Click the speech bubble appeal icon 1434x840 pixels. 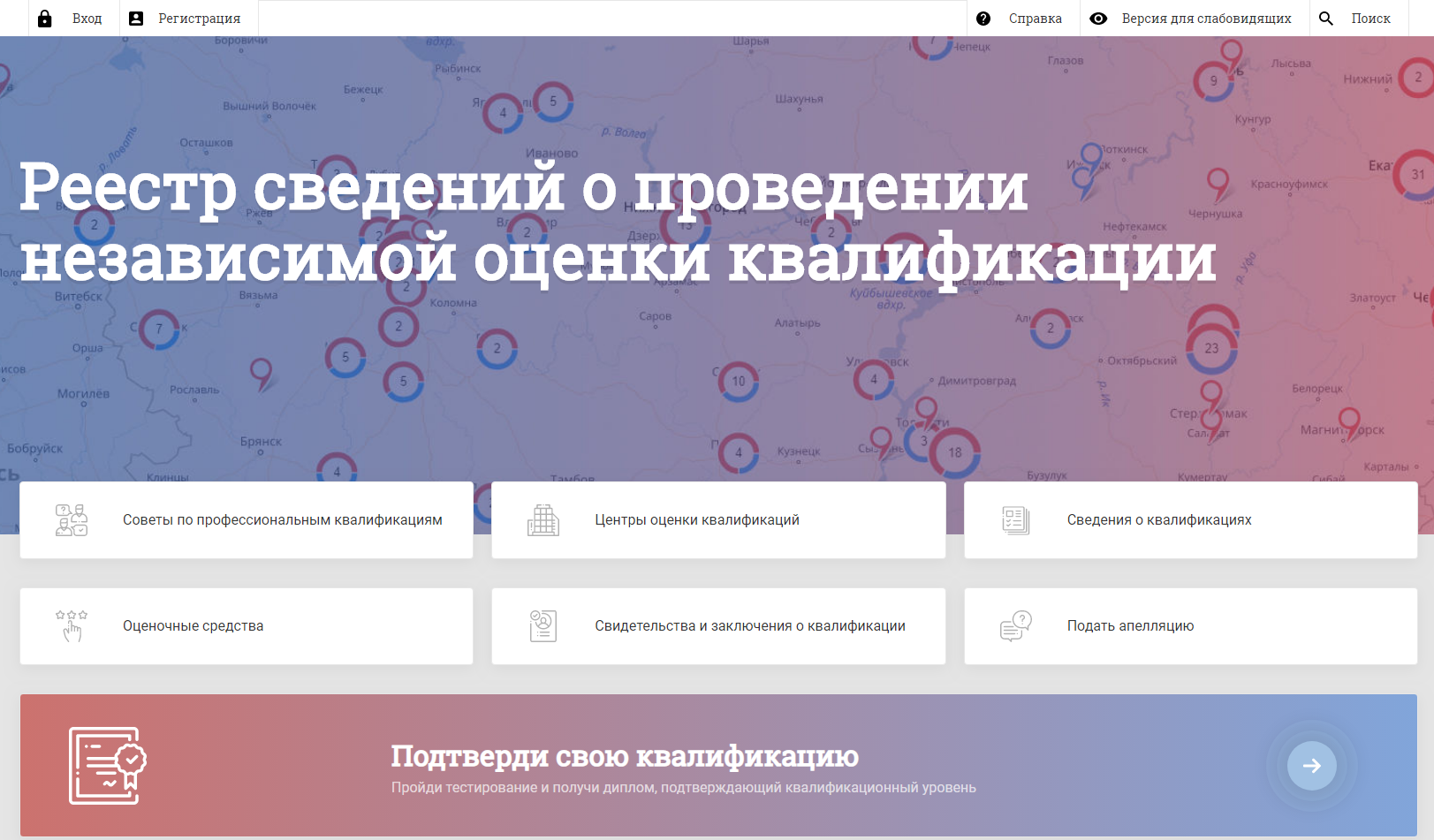1015,625
